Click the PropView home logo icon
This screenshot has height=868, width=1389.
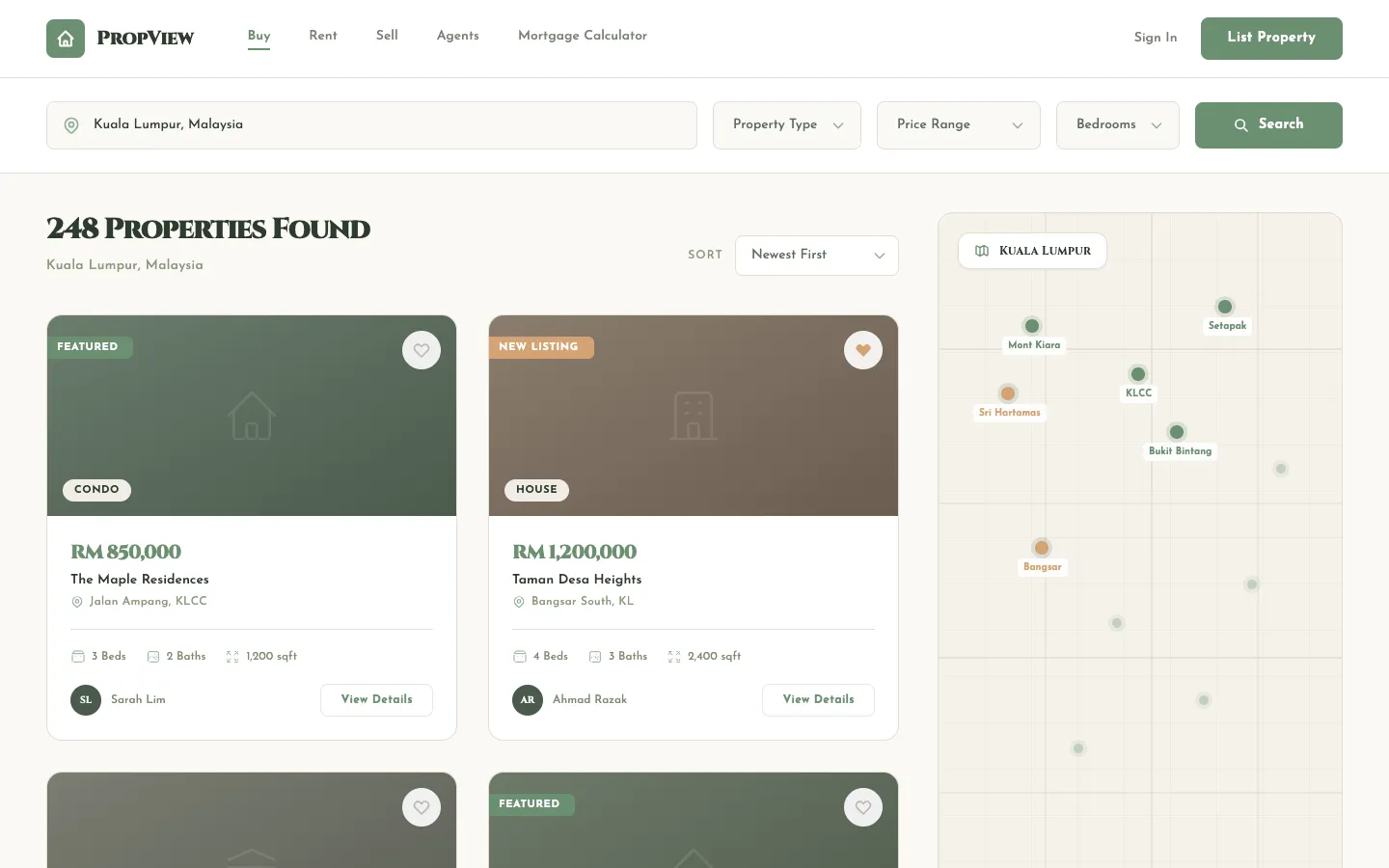tap(65, 39)
